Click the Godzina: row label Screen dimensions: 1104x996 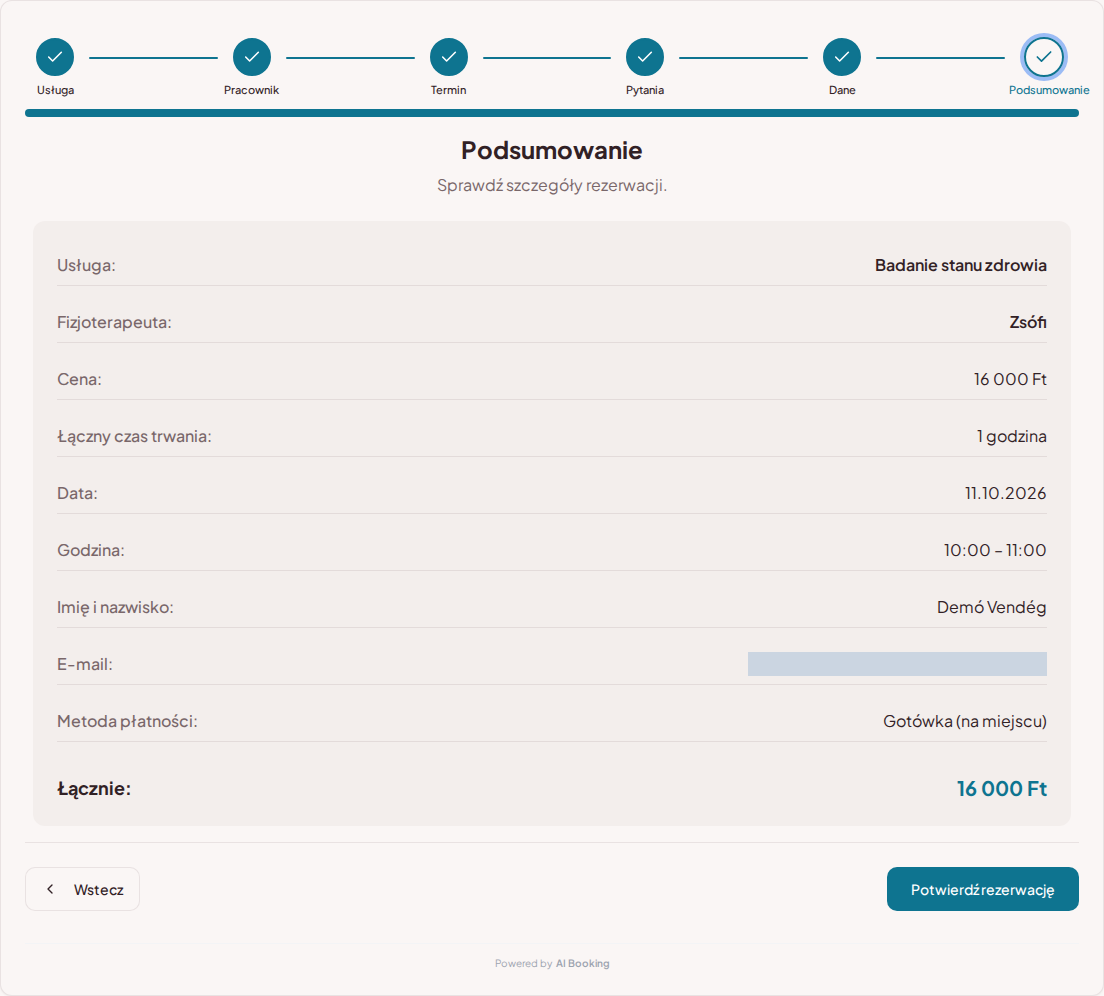[x=91, y=550]
